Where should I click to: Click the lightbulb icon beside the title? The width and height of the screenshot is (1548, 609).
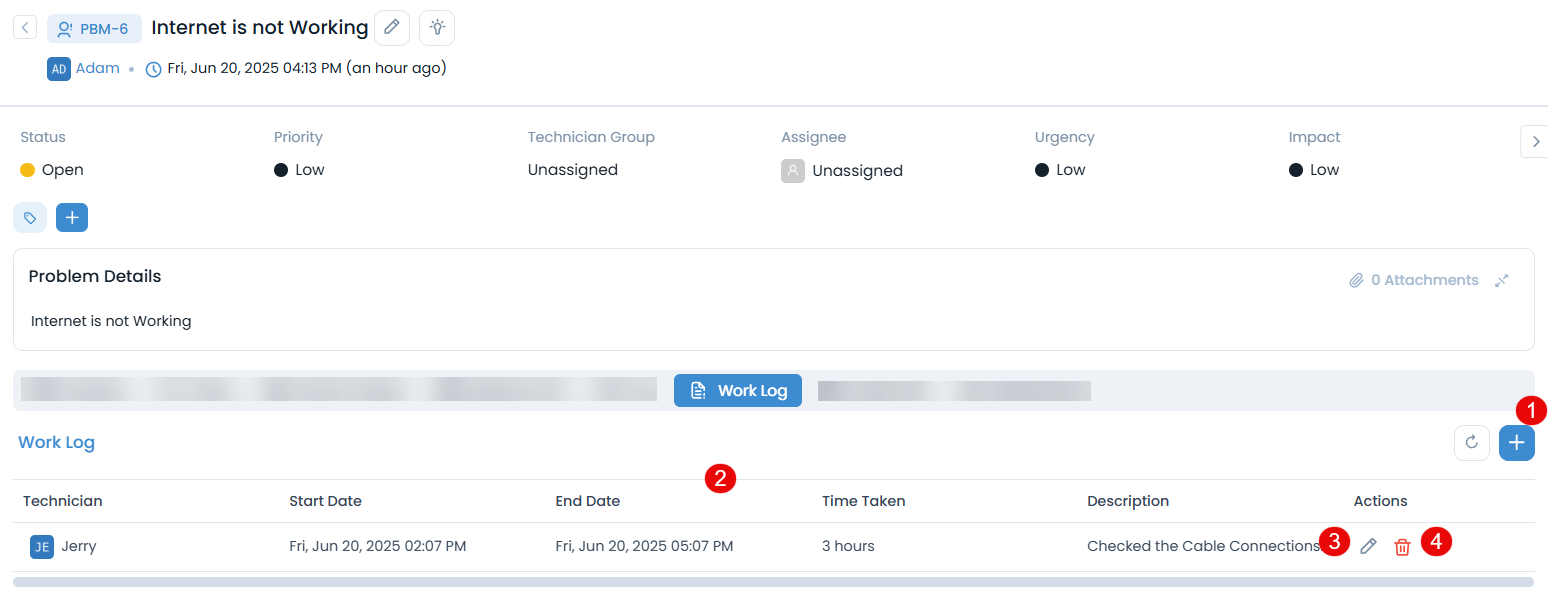click(x=437, y=28)
